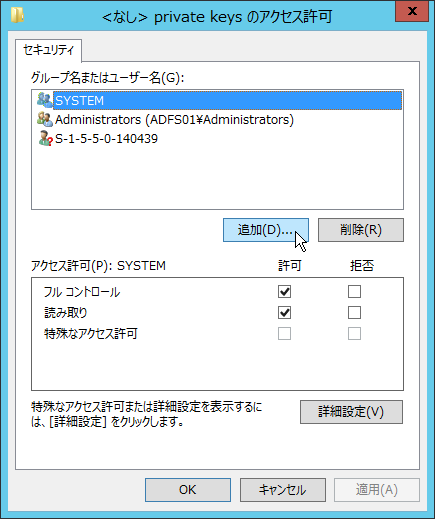Viewport: 435px width, 519px height.
Task: Click the disabled Deny box for 特殊なアクセス許可
Action: click(x=354, y=333)
